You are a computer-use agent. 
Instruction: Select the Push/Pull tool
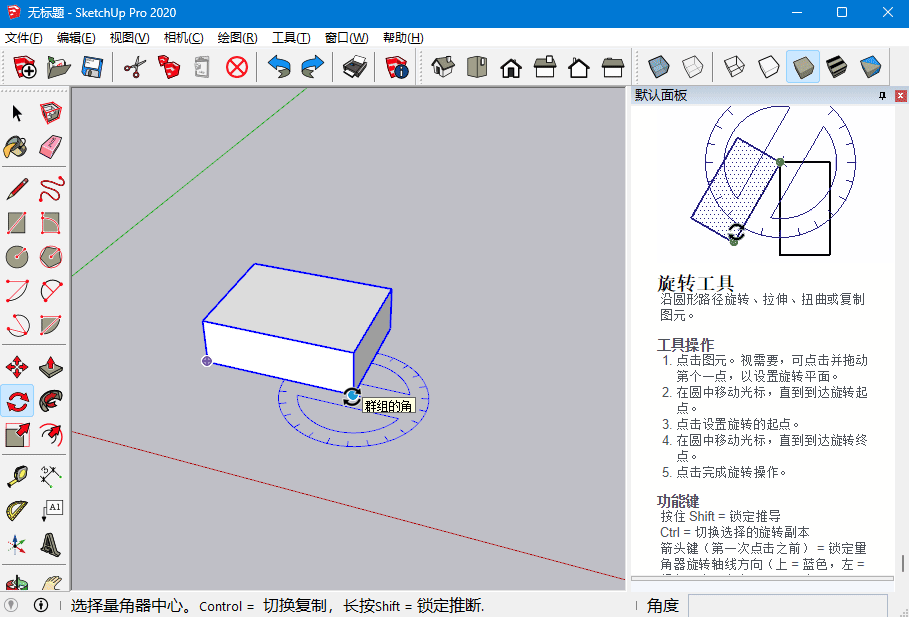point(51,366)
